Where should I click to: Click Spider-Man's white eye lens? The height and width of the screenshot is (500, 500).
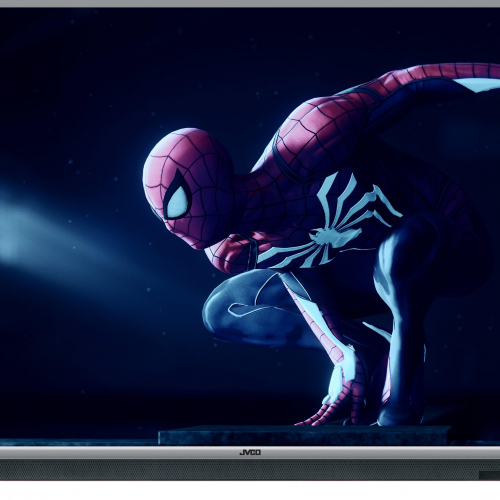[x=178, y=202]
